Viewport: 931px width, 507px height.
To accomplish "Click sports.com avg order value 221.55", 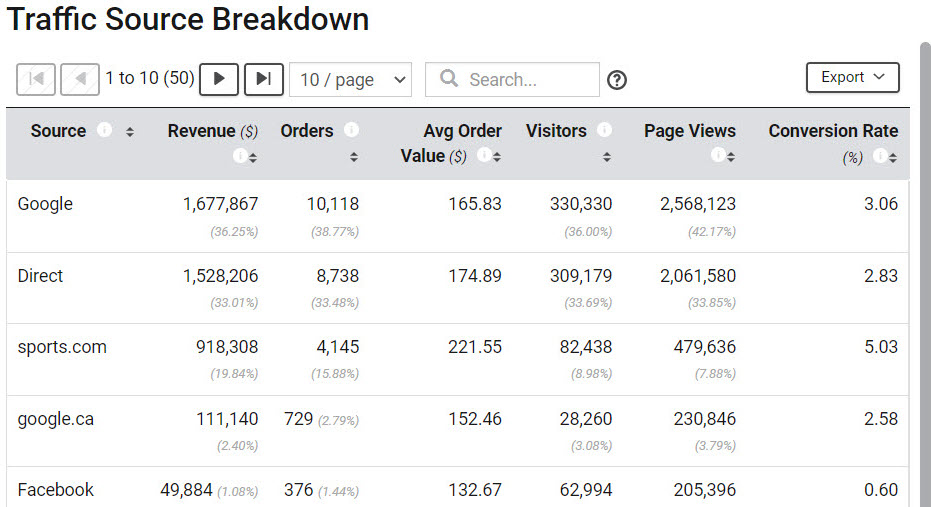I will (x=475, y=347).
